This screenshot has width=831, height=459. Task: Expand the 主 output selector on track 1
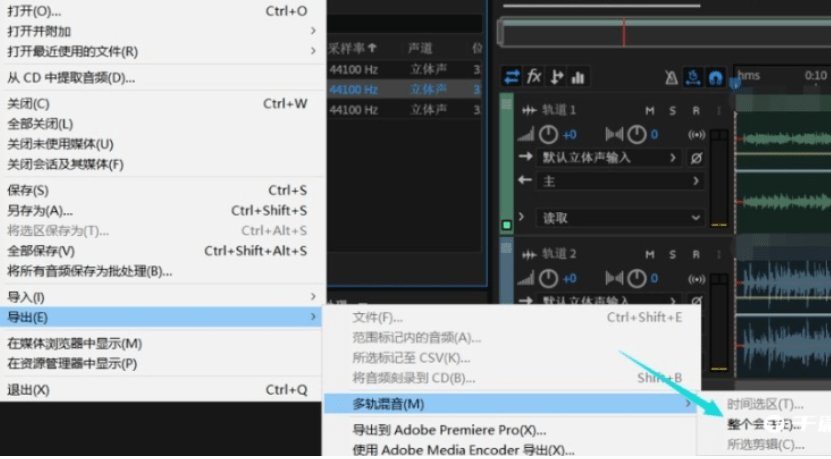(620, 182)
